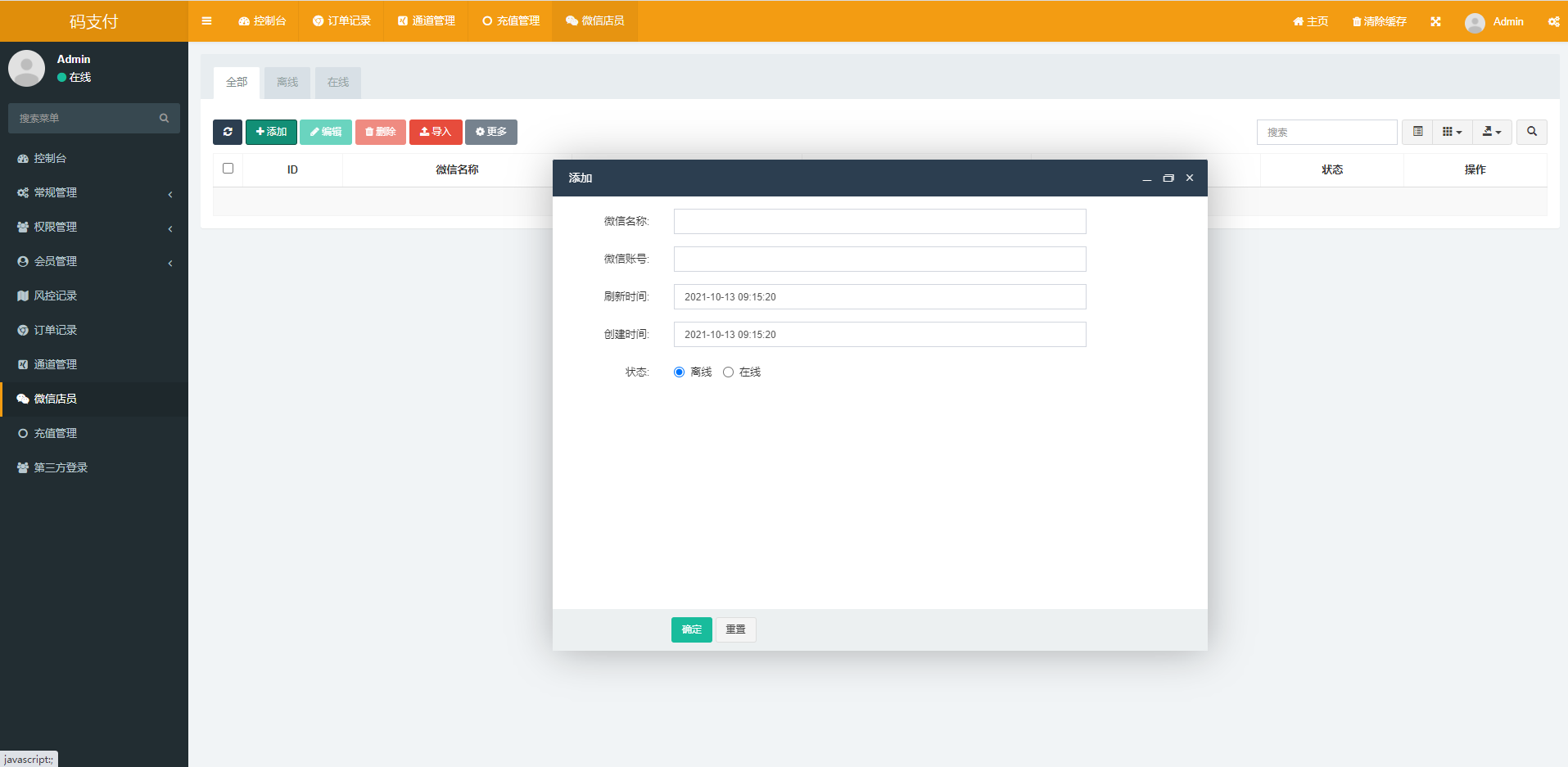
Task: Click the sidebar menu search icon
Action: pyautogui.click(x=164, y=119)
